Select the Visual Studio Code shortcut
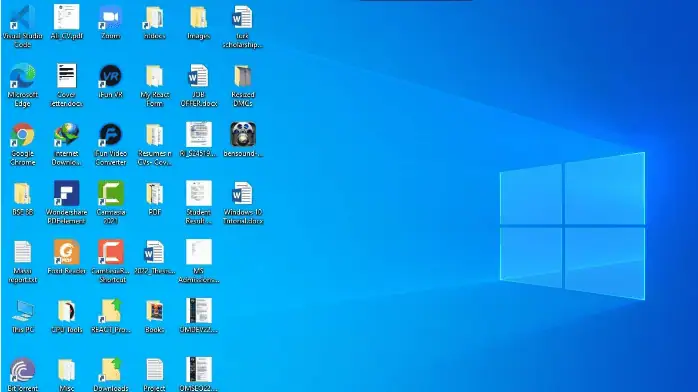 pos(22,18)
